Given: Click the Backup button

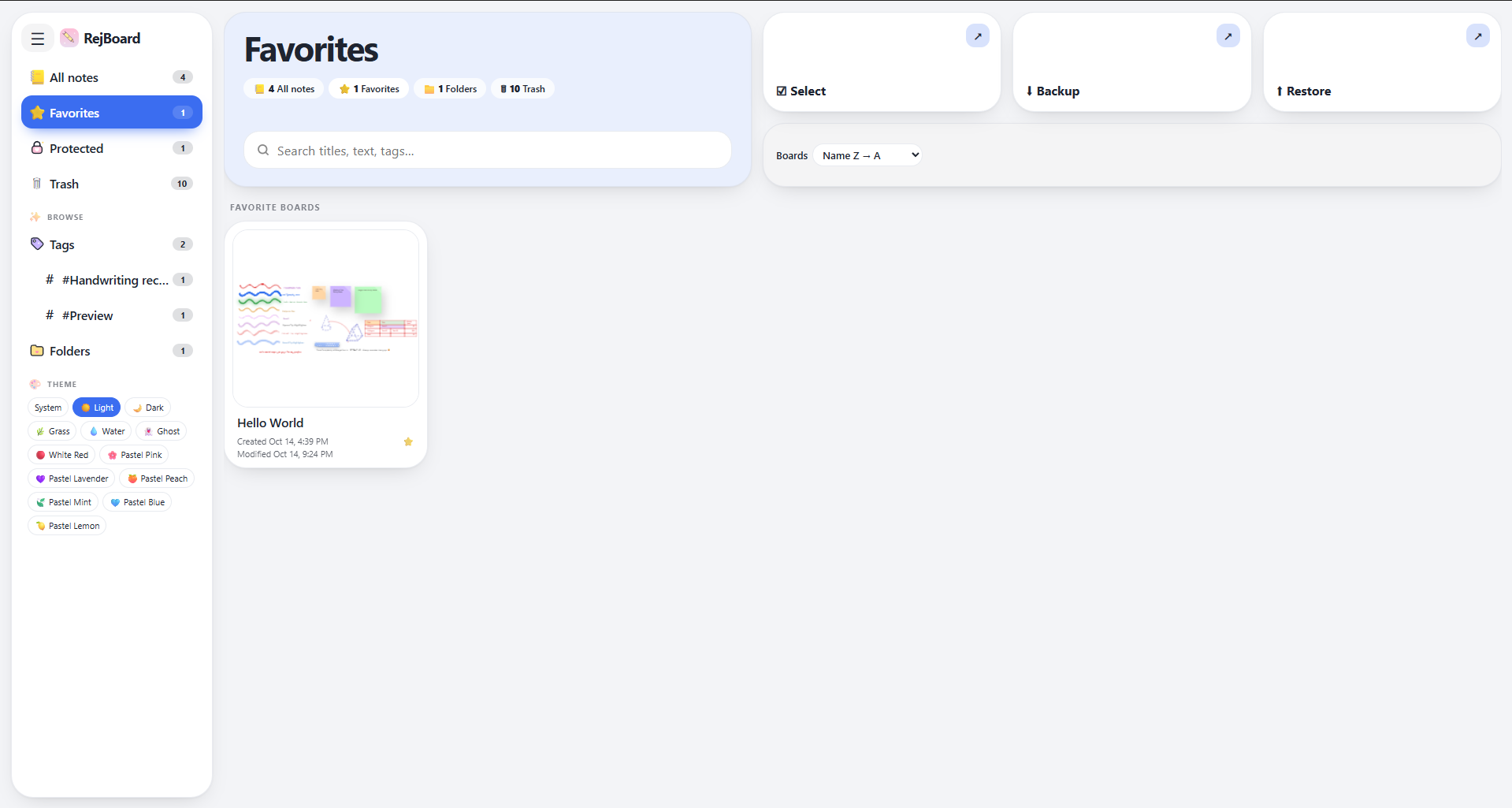Looking at the screenshot, I should 1131,62.
